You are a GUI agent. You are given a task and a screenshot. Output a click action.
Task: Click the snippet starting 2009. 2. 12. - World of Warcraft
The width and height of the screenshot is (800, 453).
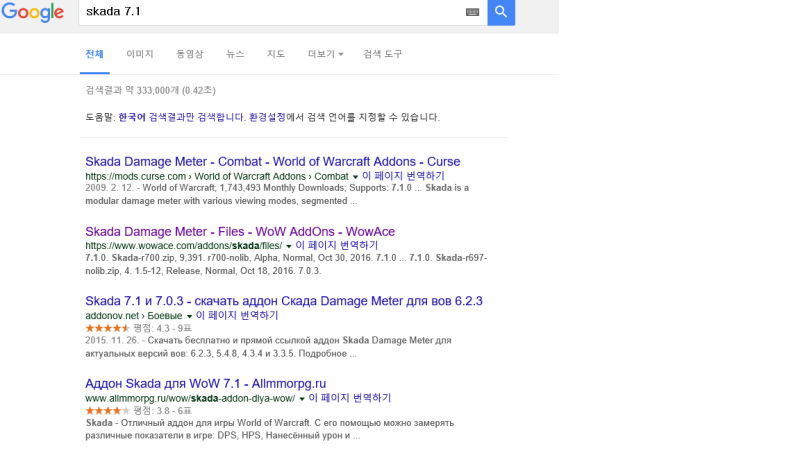coord(277,194)
